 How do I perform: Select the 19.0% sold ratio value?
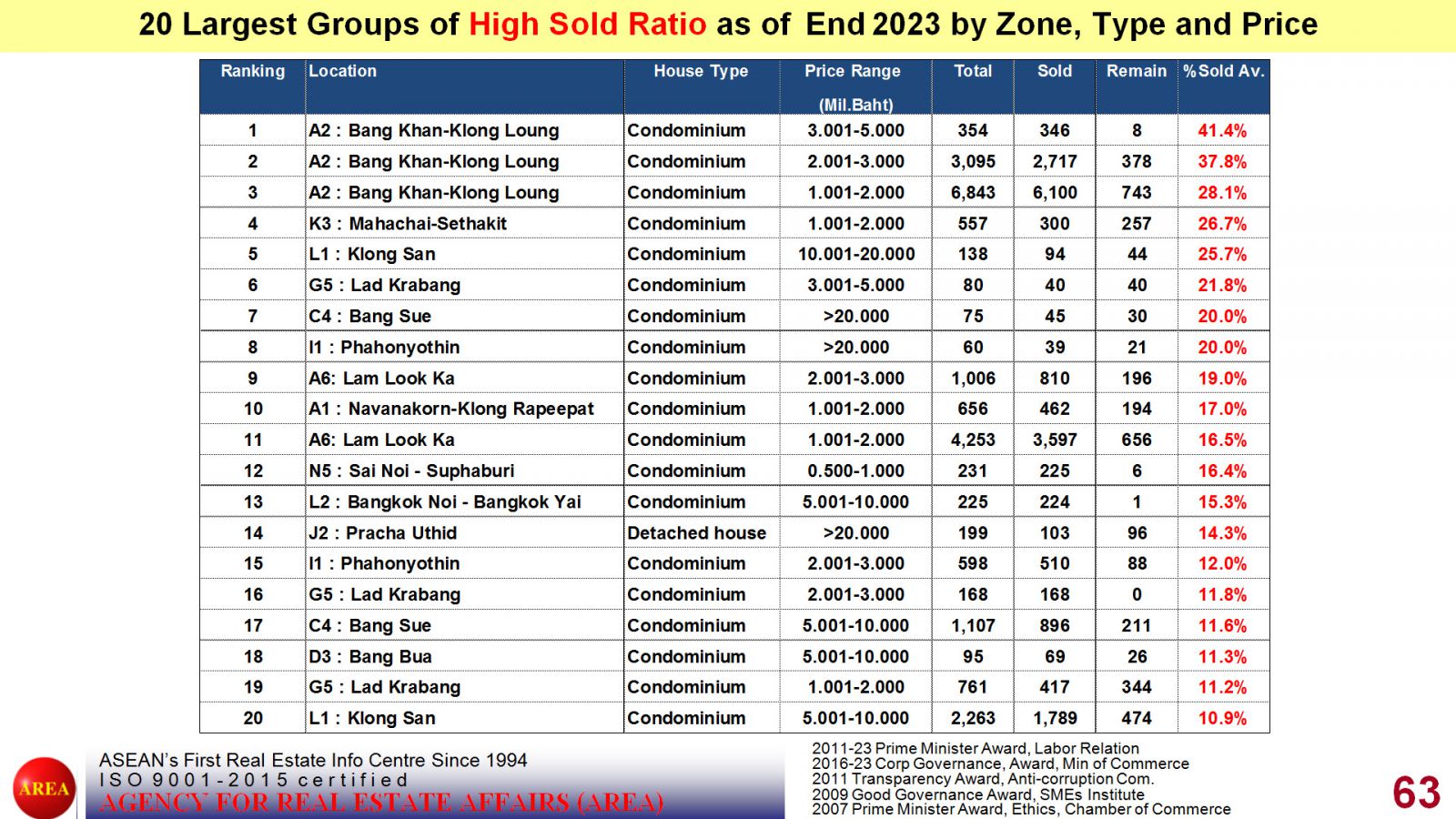point(1222,378)
